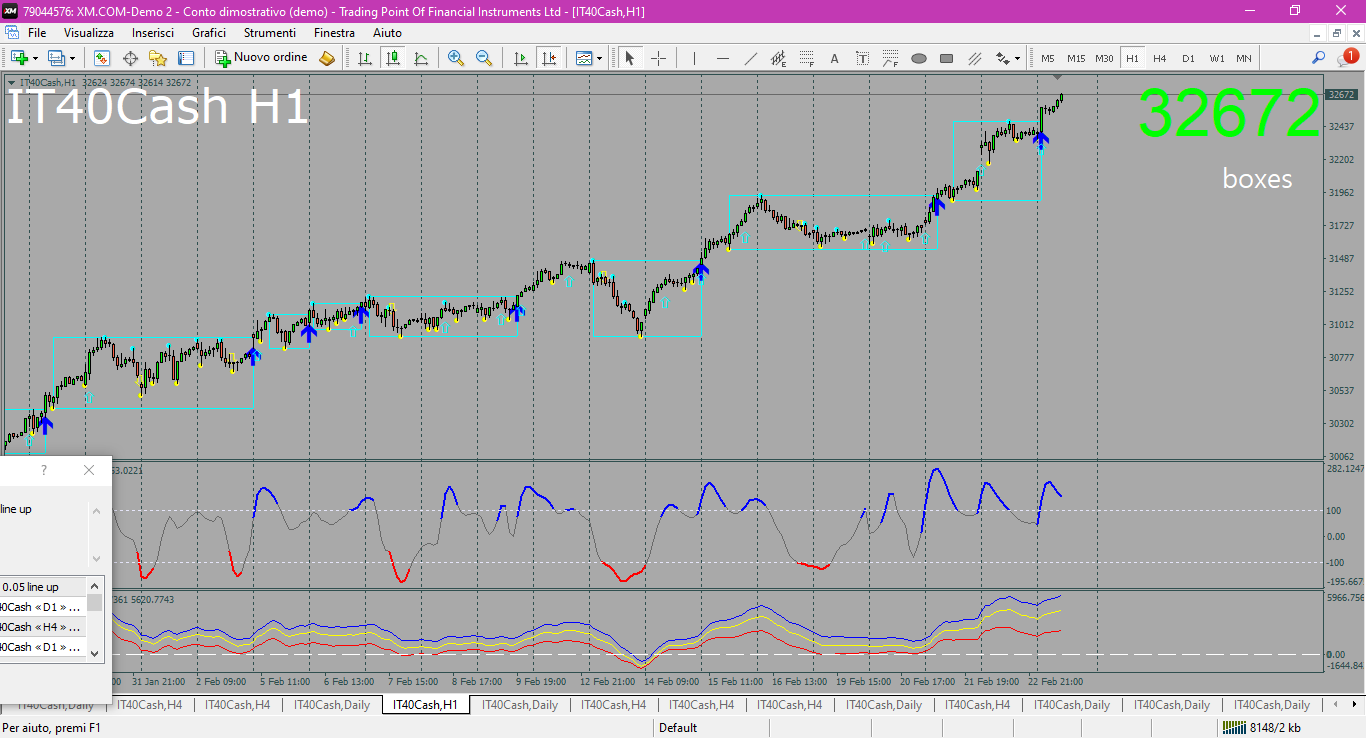Image resolution: width=1366 pixels, height=738 pixels.
Task: Expand the new chart dropdown arrow
Action: click(35, 58)
